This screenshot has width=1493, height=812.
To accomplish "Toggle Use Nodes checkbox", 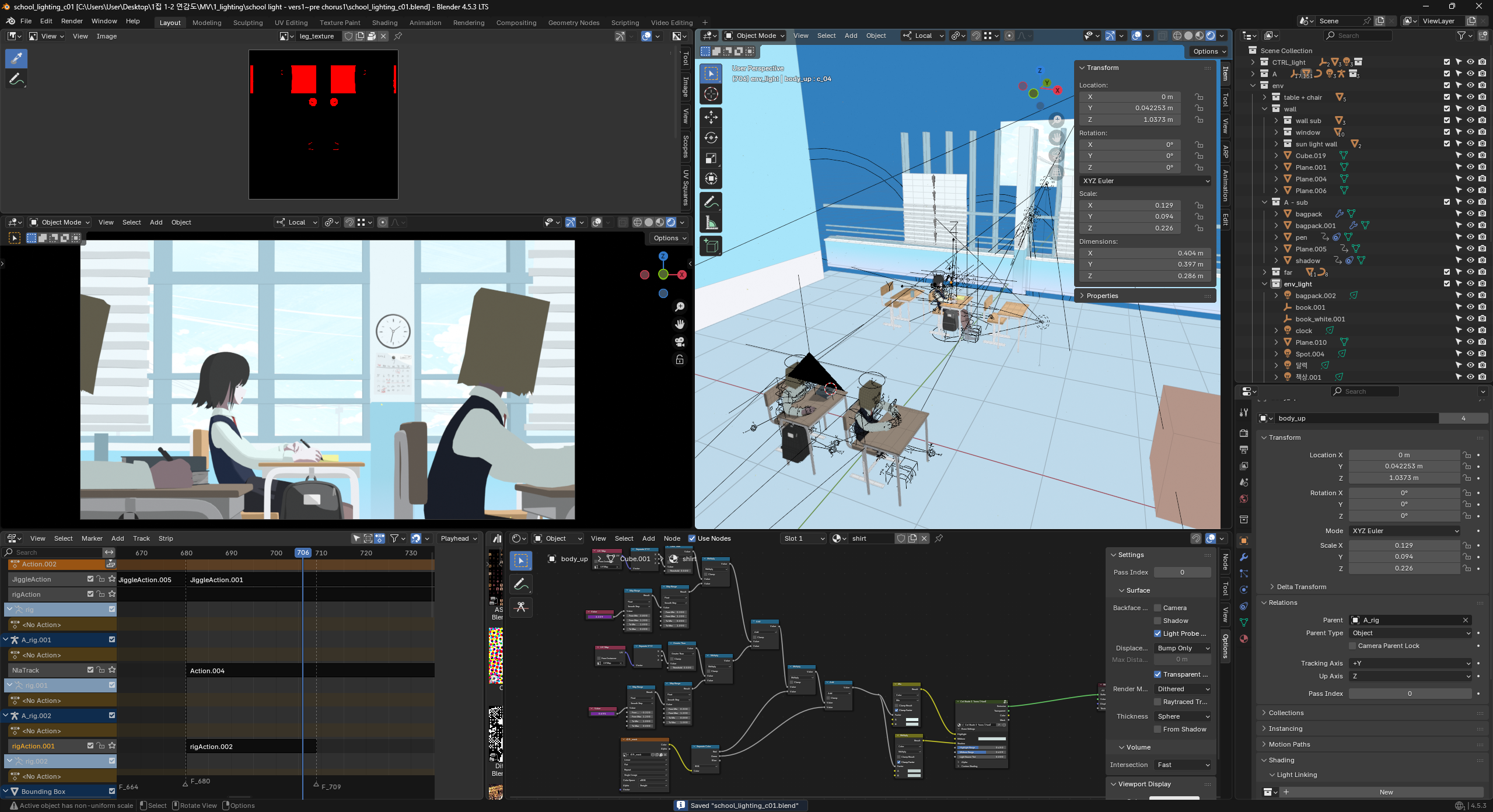I will coord(692,538).
